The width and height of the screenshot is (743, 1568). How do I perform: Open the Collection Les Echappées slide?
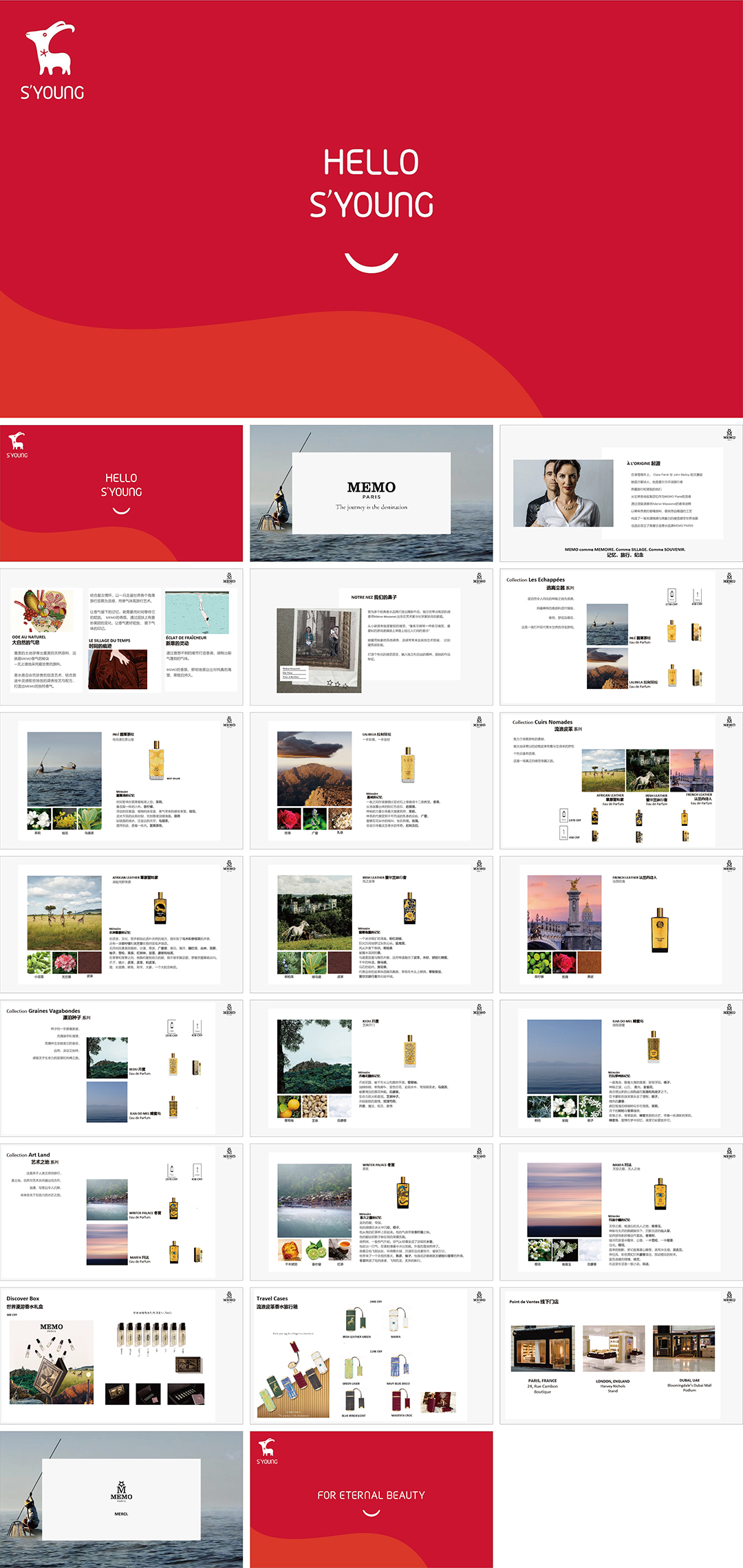[x=621, y=637]
